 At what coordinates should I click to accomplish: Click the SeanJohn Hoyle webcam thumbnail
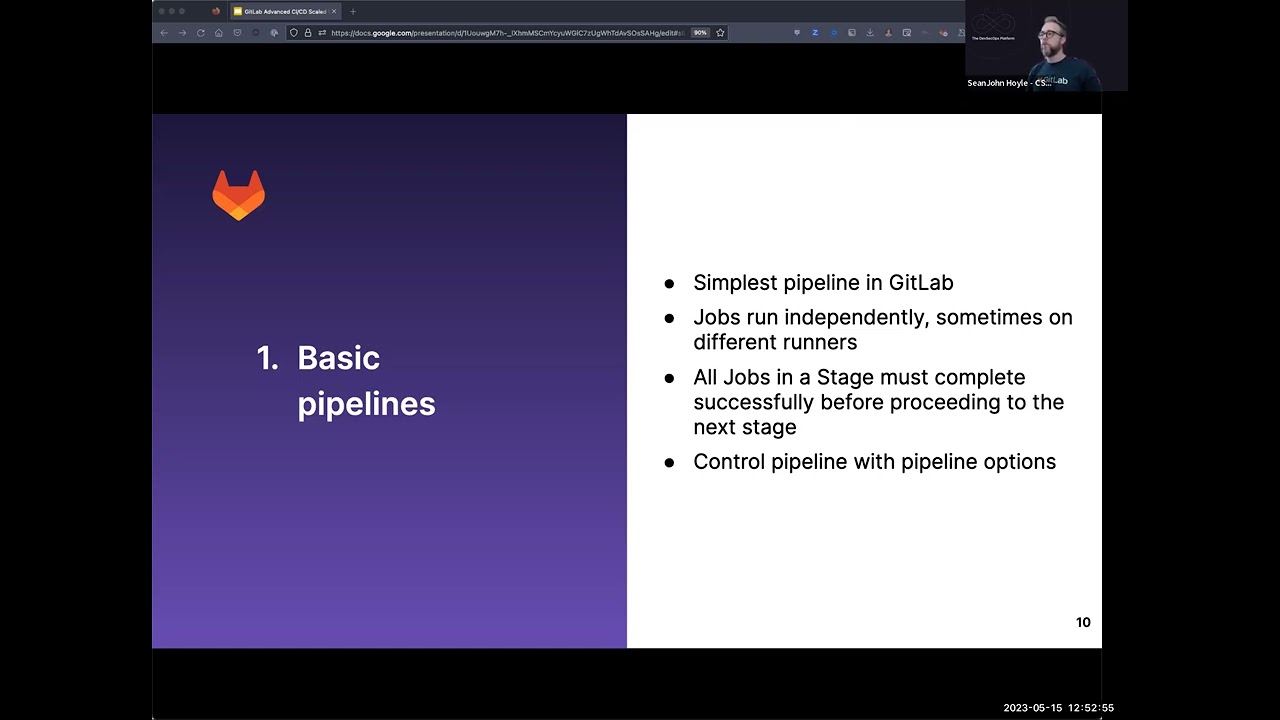(x=1046, y=46)
